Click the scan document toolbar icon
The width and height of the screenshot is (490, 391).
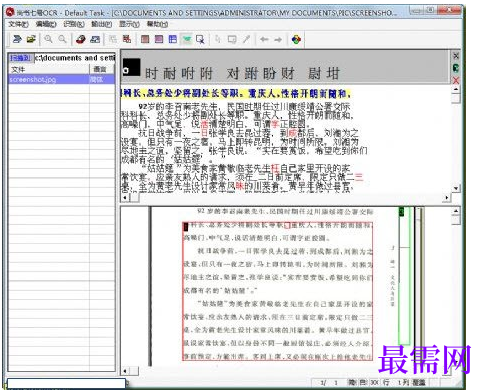tap(17, 39)
